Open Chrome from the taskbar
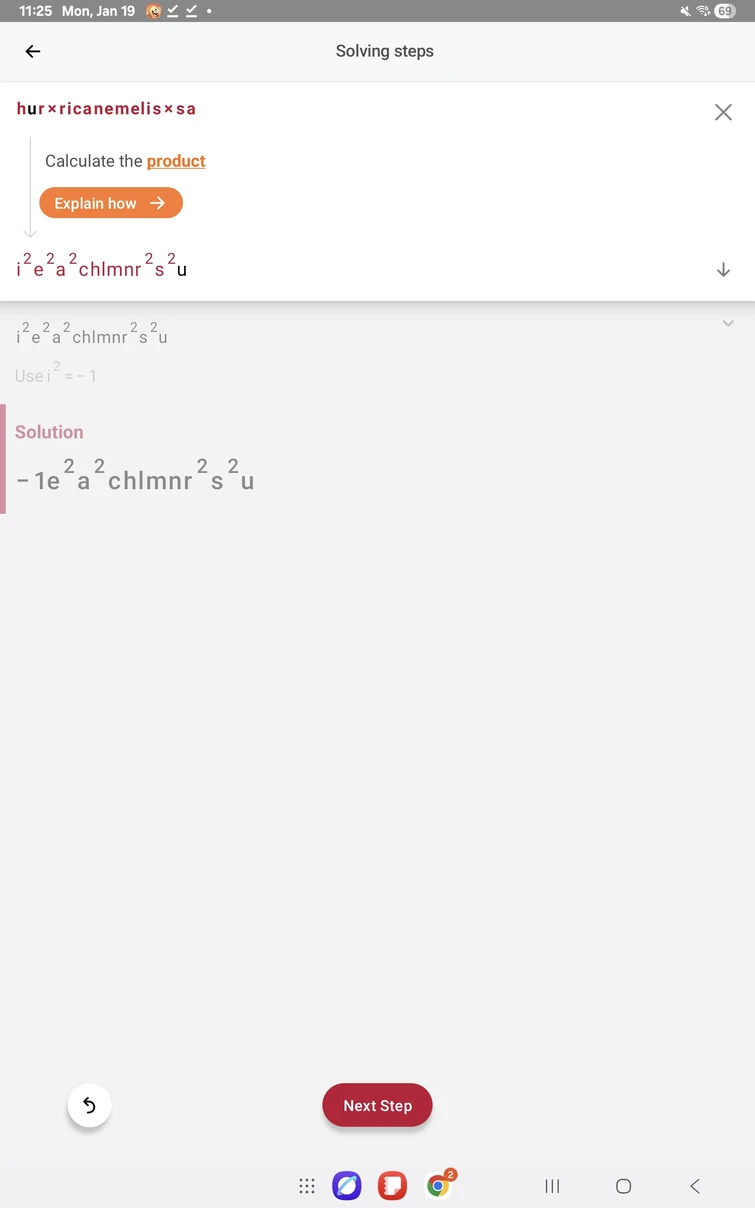This screenshot has height=1208, width=755. click(438, 1186)
